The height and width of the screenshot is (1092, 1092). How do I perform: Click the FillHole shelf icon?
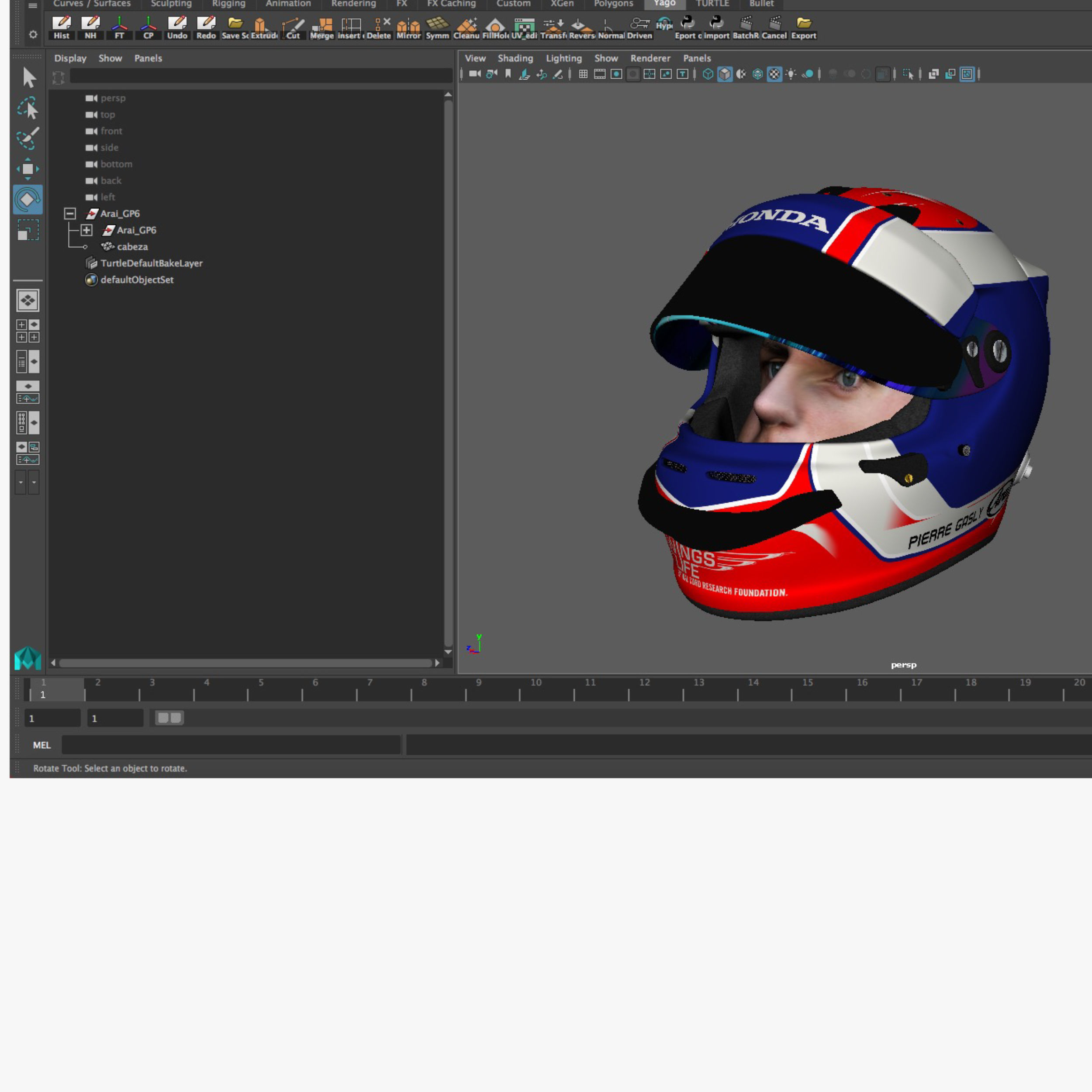coord(495,28)
